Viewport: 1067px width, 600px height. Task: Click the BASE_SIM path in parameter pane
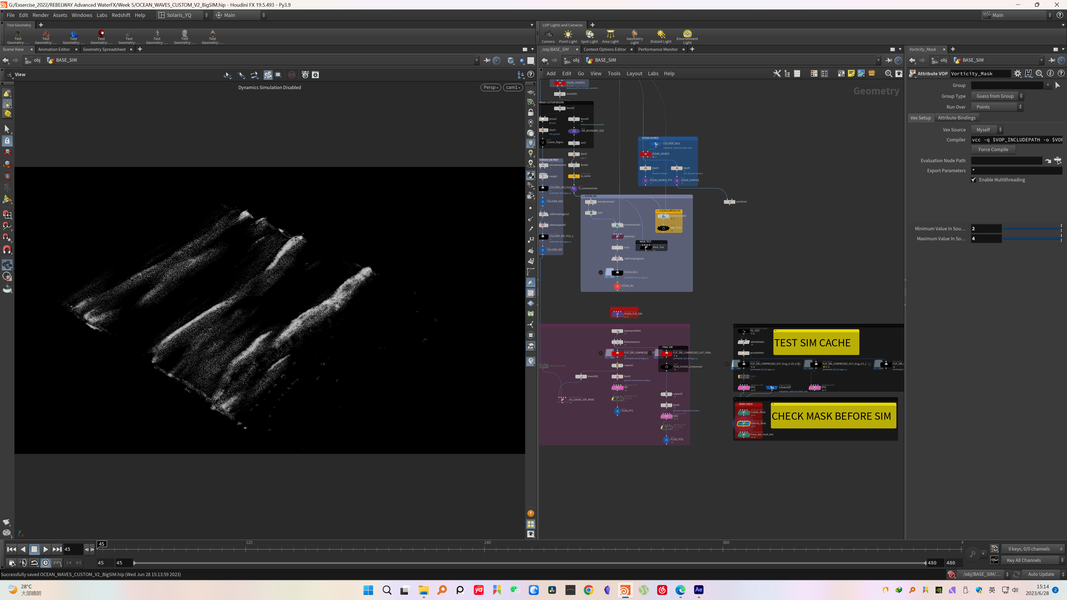pyautogui.click(x=968, y=61)
